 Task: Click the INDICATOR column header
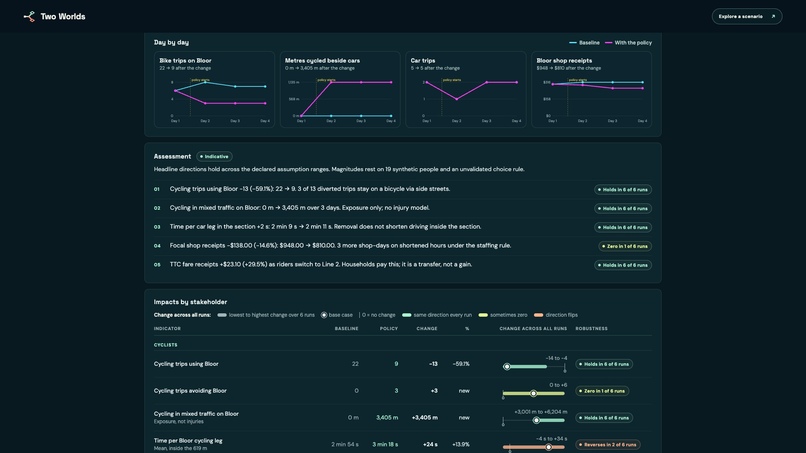167,329
